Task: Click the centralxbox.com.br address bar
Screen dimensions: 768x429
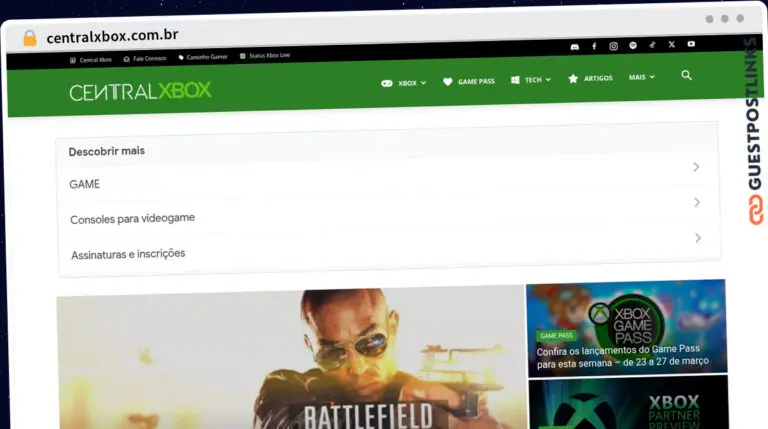Action: [112, 36]
